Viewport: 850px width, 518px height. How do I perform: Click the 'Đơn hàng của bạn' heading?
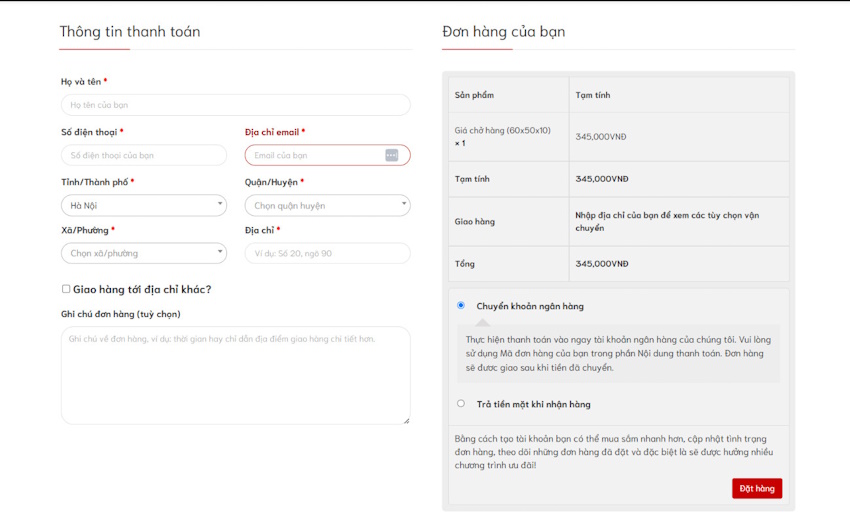coord(503,32)
